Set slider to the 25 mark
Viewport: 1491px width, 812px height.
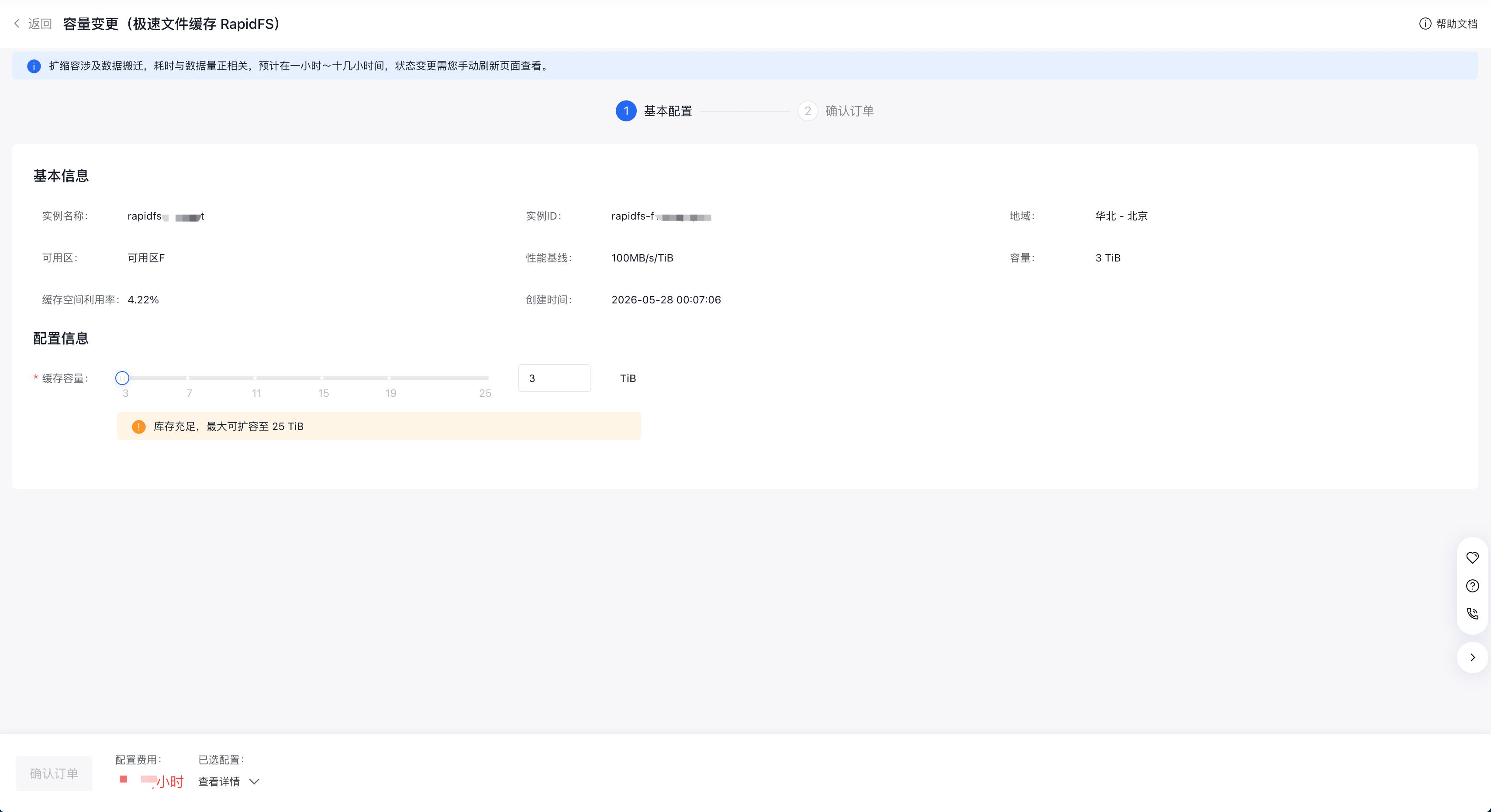pos(487,378)
